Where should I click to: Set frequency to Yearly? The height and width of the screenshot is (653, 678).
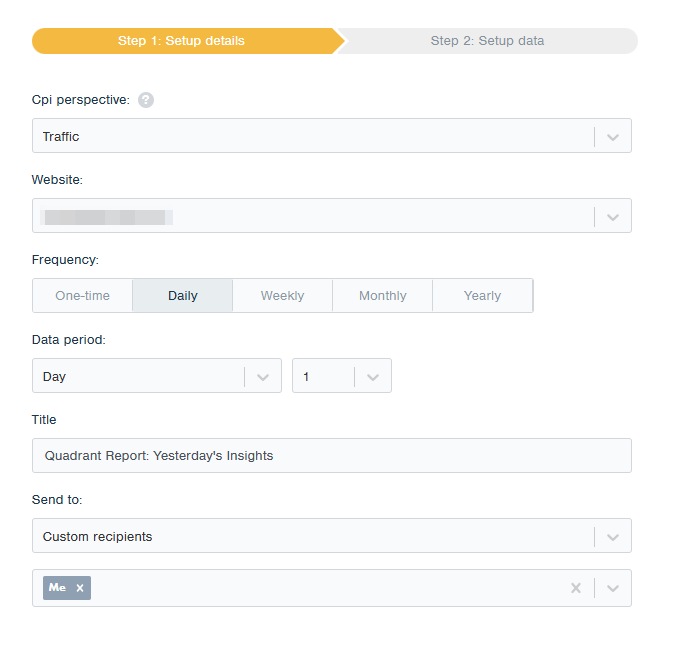[483, 296]
